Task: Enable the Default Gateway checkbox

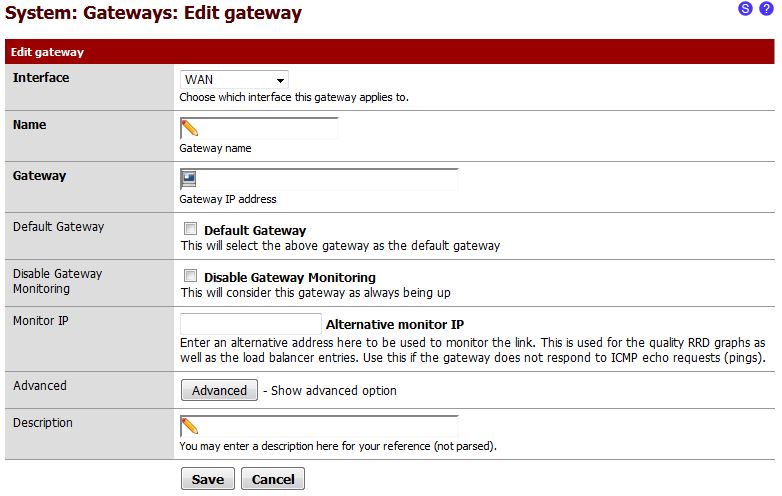Action: point(190,229)
